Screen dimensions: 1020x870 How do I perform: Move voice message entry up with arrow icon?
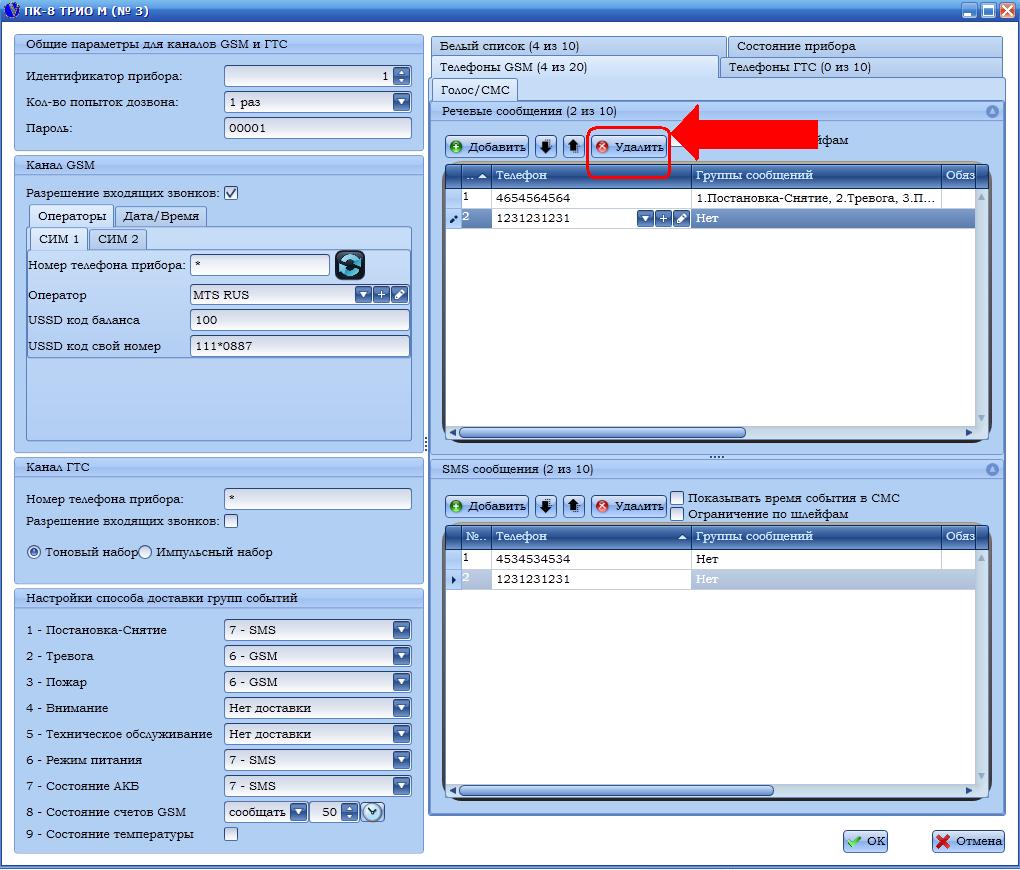[574, 147]
